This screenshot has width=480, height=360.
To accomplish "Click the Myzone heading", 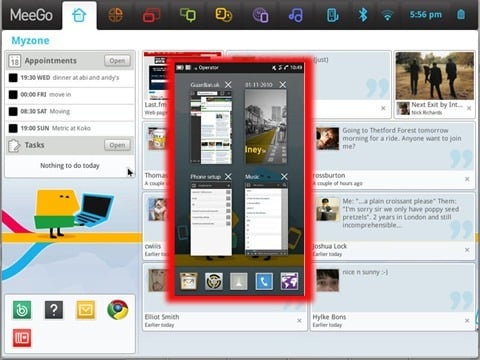I will (30, 41).
